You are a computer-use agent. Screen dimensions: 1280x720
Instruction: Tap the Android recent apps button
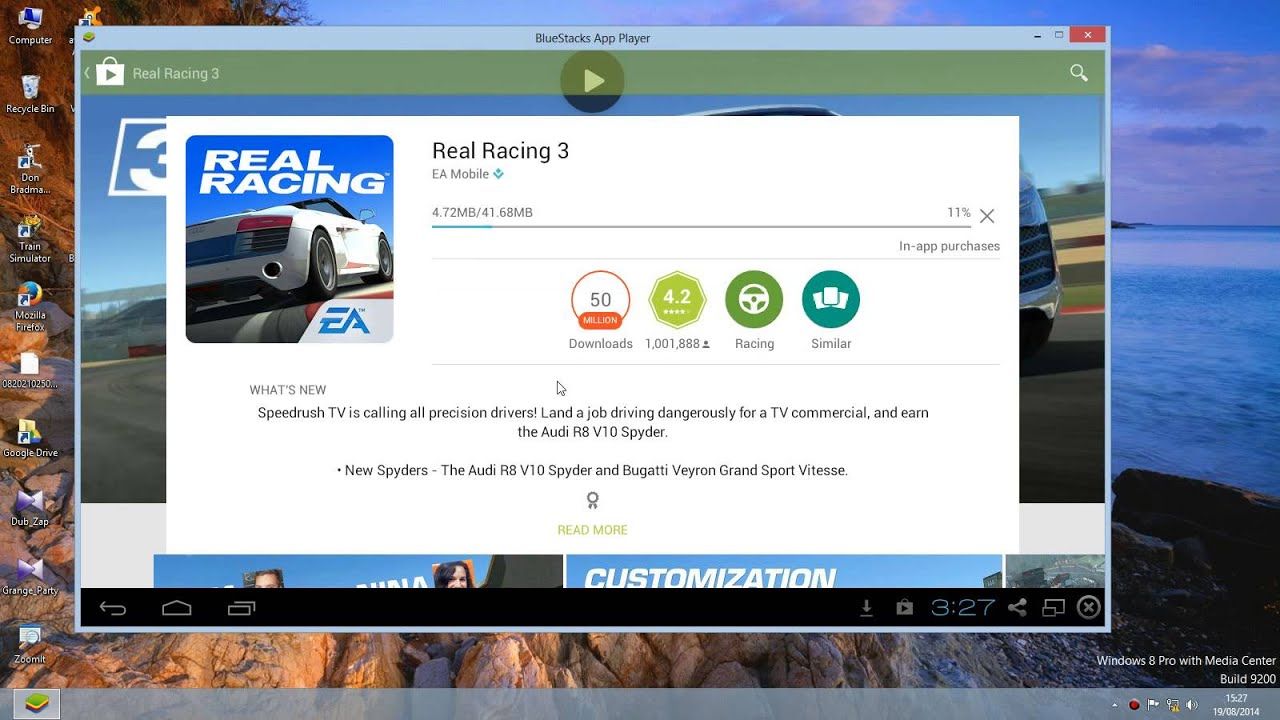(x=241, y=608)
